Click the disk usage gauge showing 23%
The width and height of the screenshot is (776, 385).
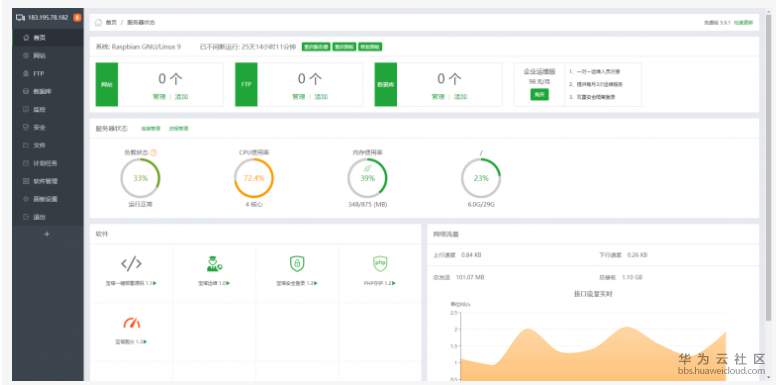coord(481,178)
